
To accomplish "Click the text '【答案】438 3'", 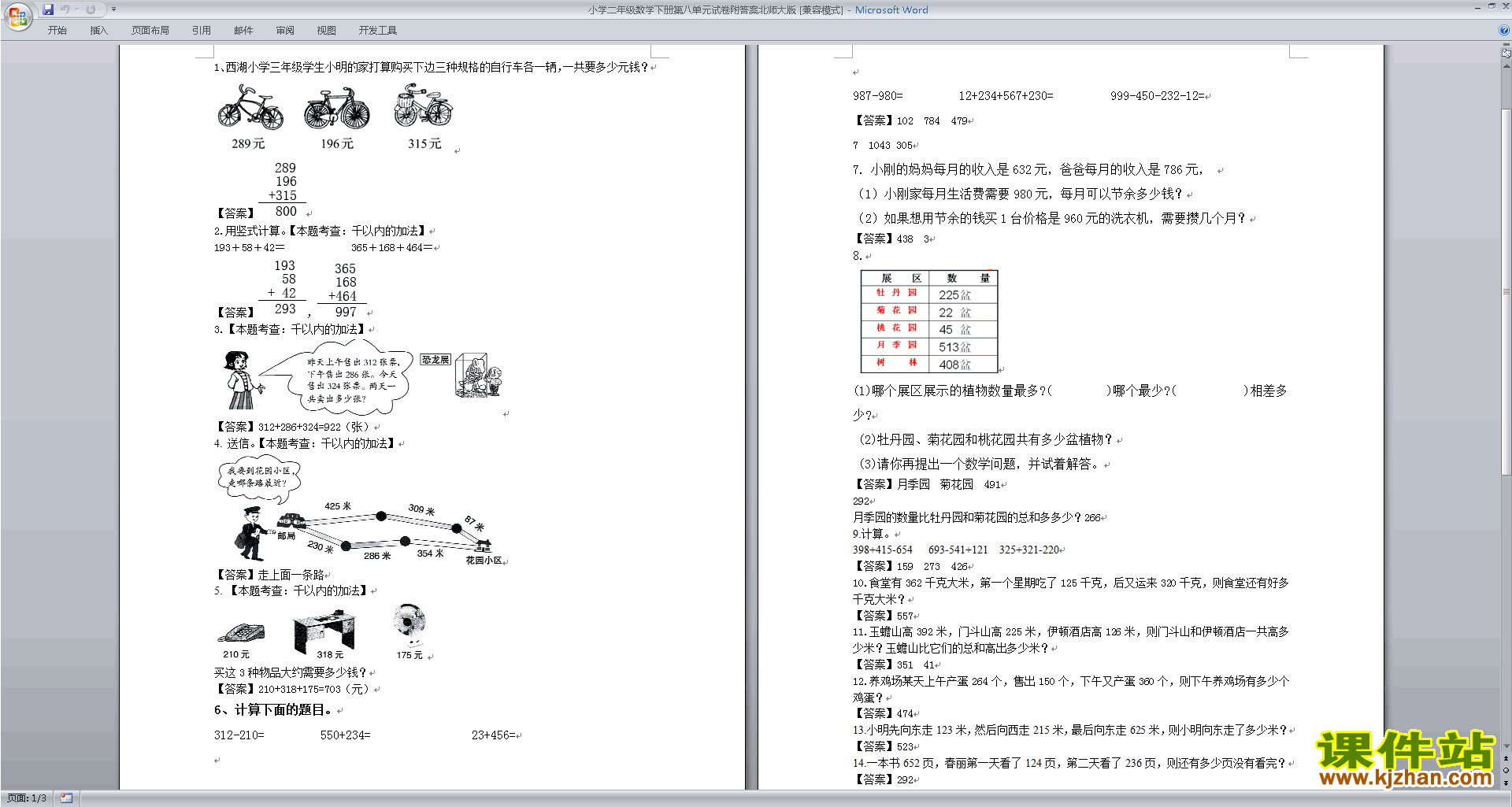I will click(892, 239).
